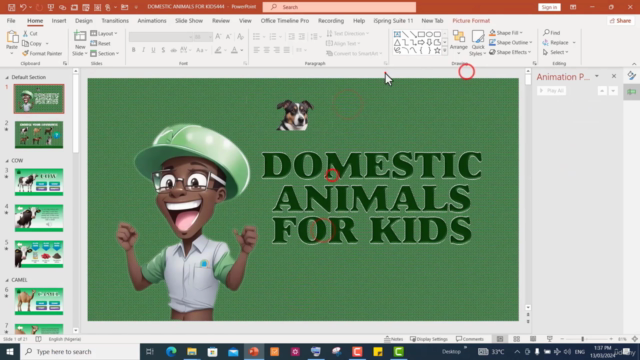Click the Arrange icon

(x=459, y=37)
